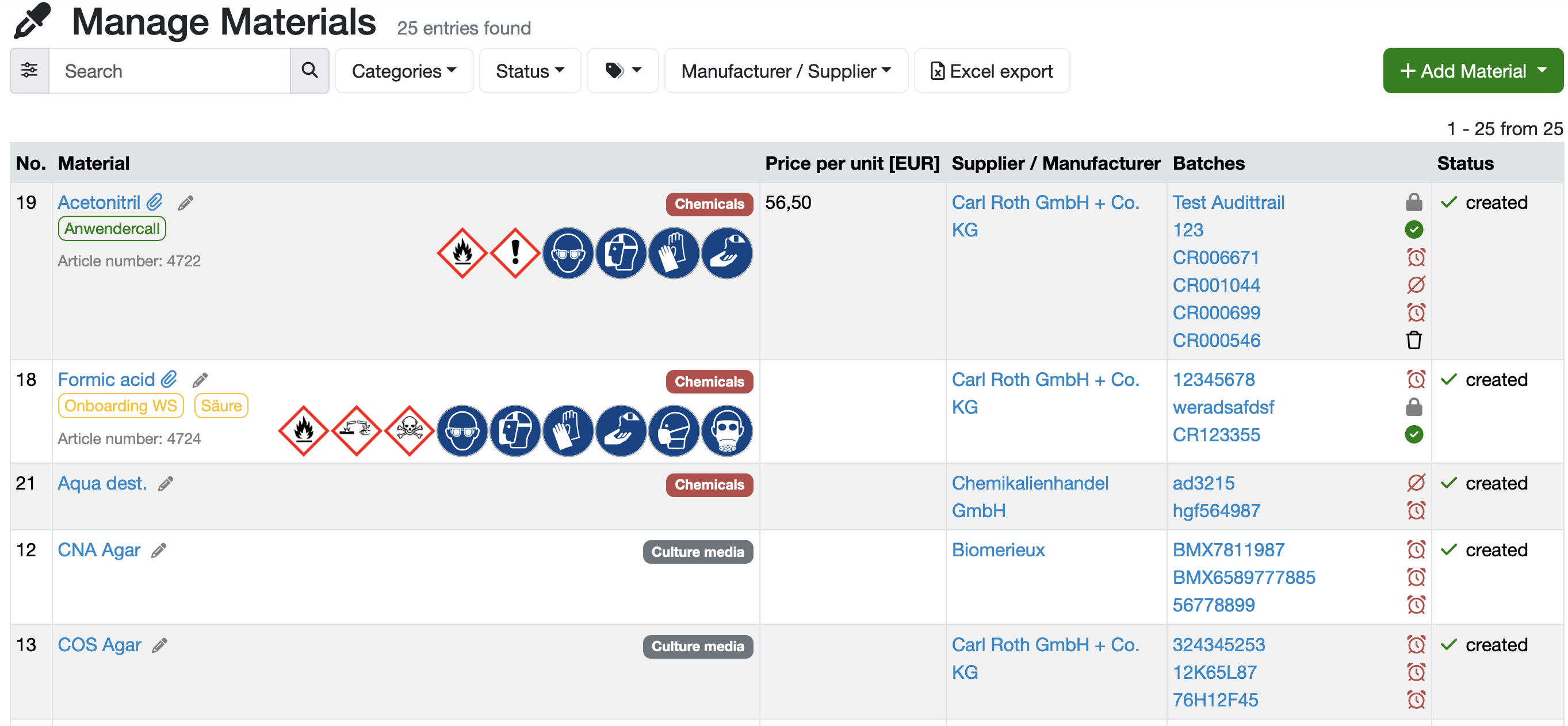Click the flame hazard pictogram on Acetonitril row

(462, 253)
